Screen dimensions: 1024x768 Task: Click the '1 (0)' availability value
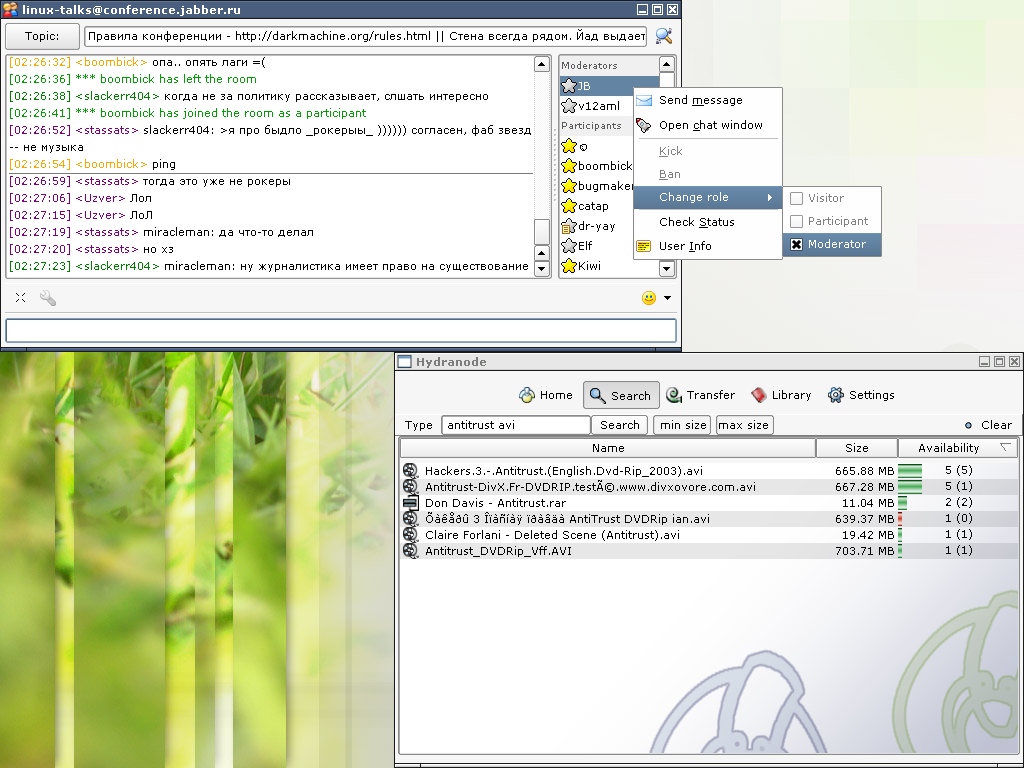pyautogui.click(x=959, y=519)
